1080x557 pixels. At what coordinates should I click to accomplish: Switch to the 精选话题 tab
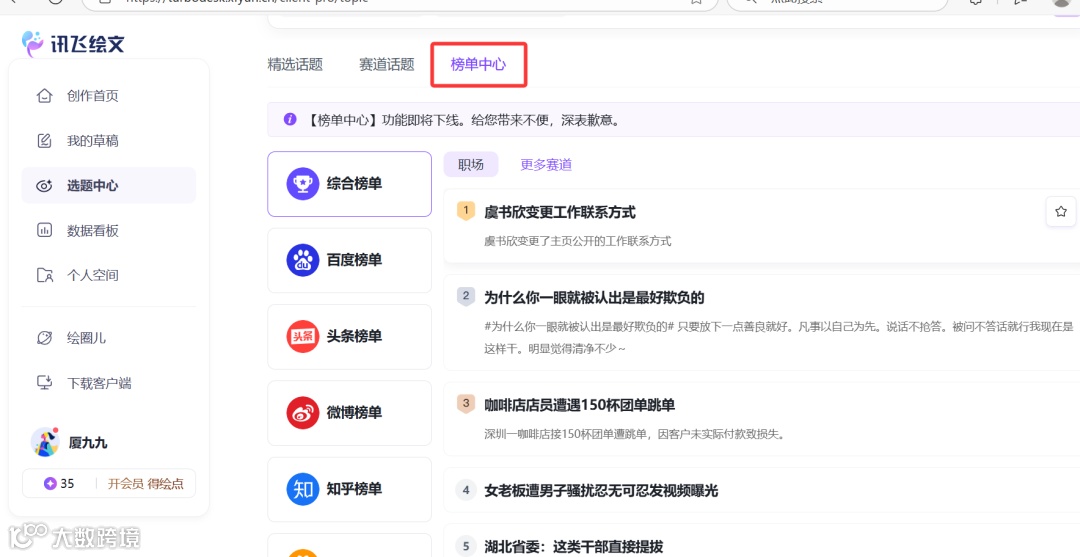click(295, 65)
